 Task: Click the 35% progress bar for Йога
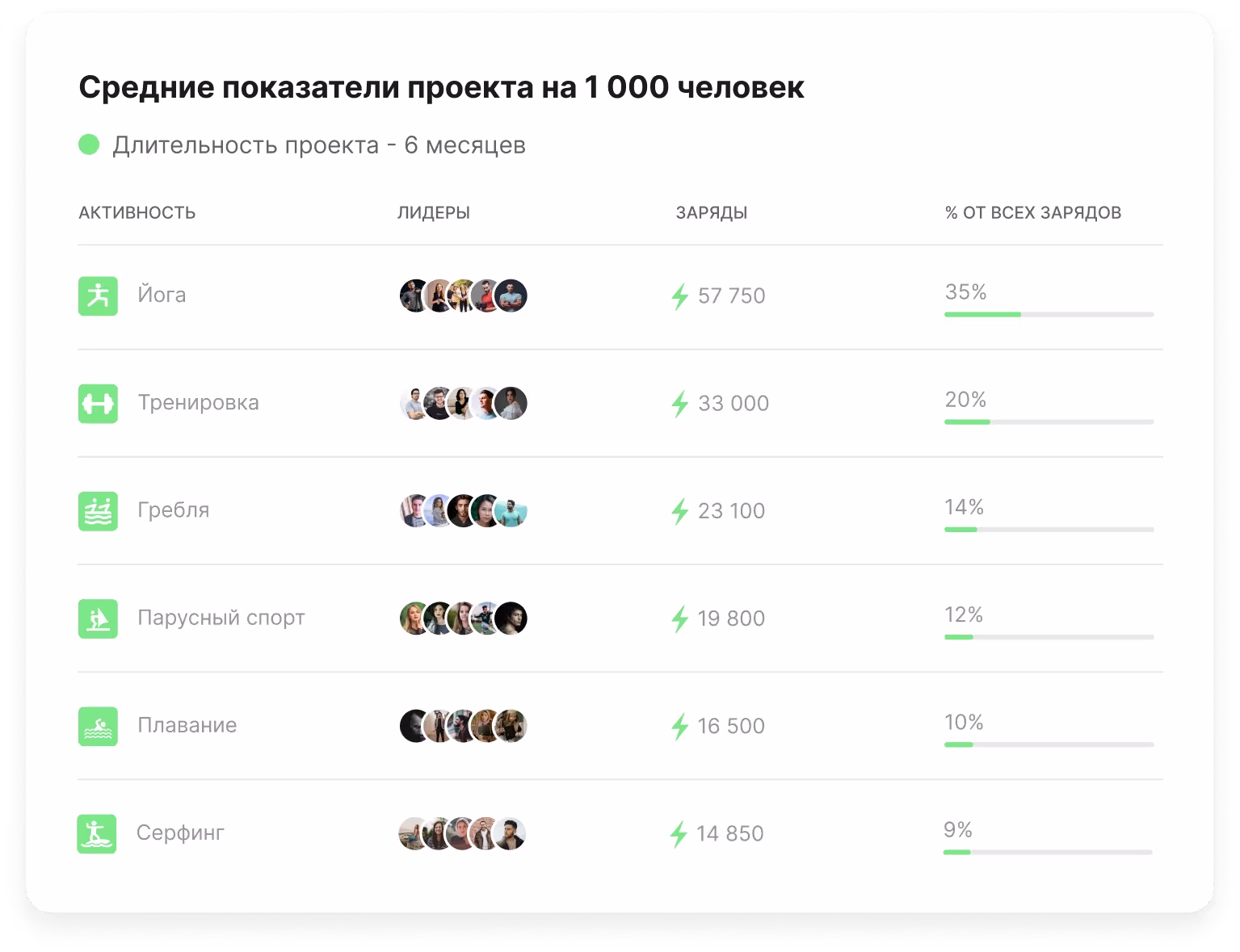coord(1049,314)
